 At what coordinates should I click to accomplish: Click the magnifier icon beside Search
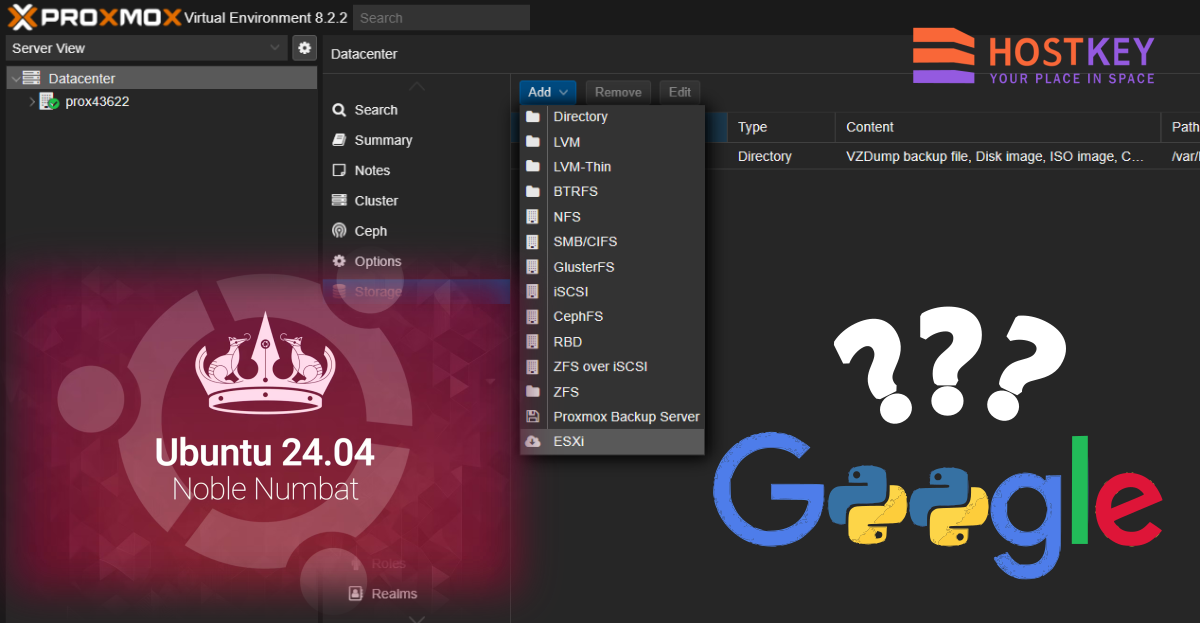[339, 110]
